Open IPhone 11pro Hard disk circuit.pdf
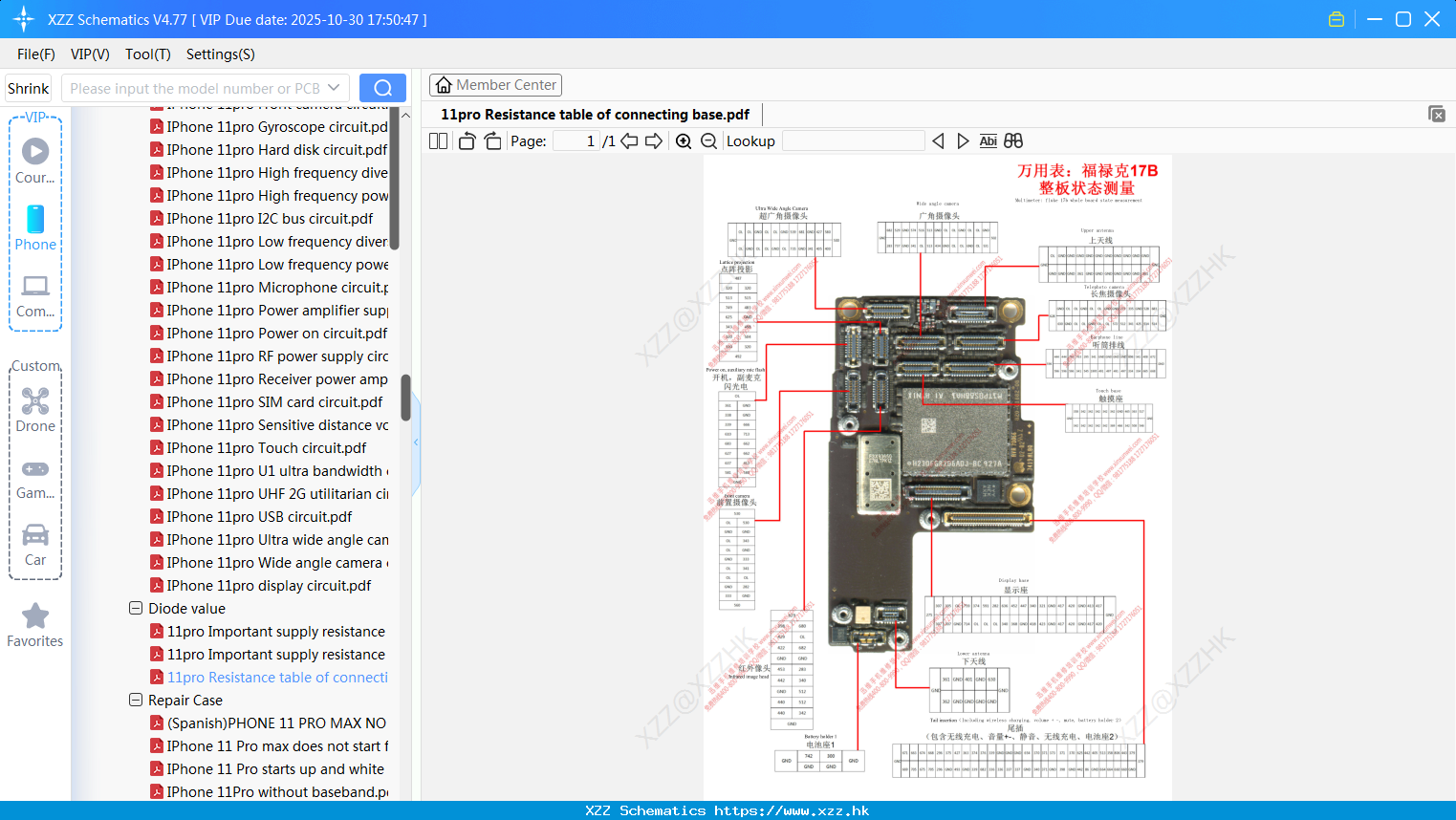 (x=270, y=149)
